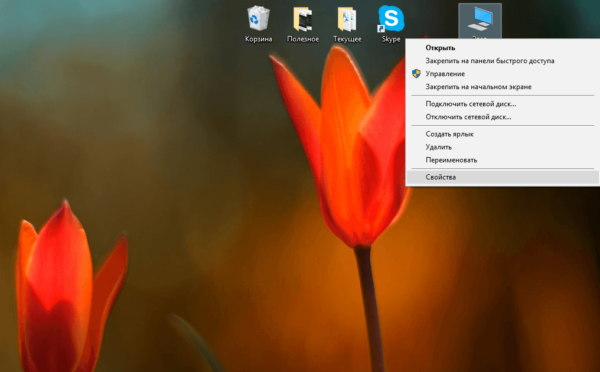Choose Переименовать in the context menu

click(x=451, y=160)
